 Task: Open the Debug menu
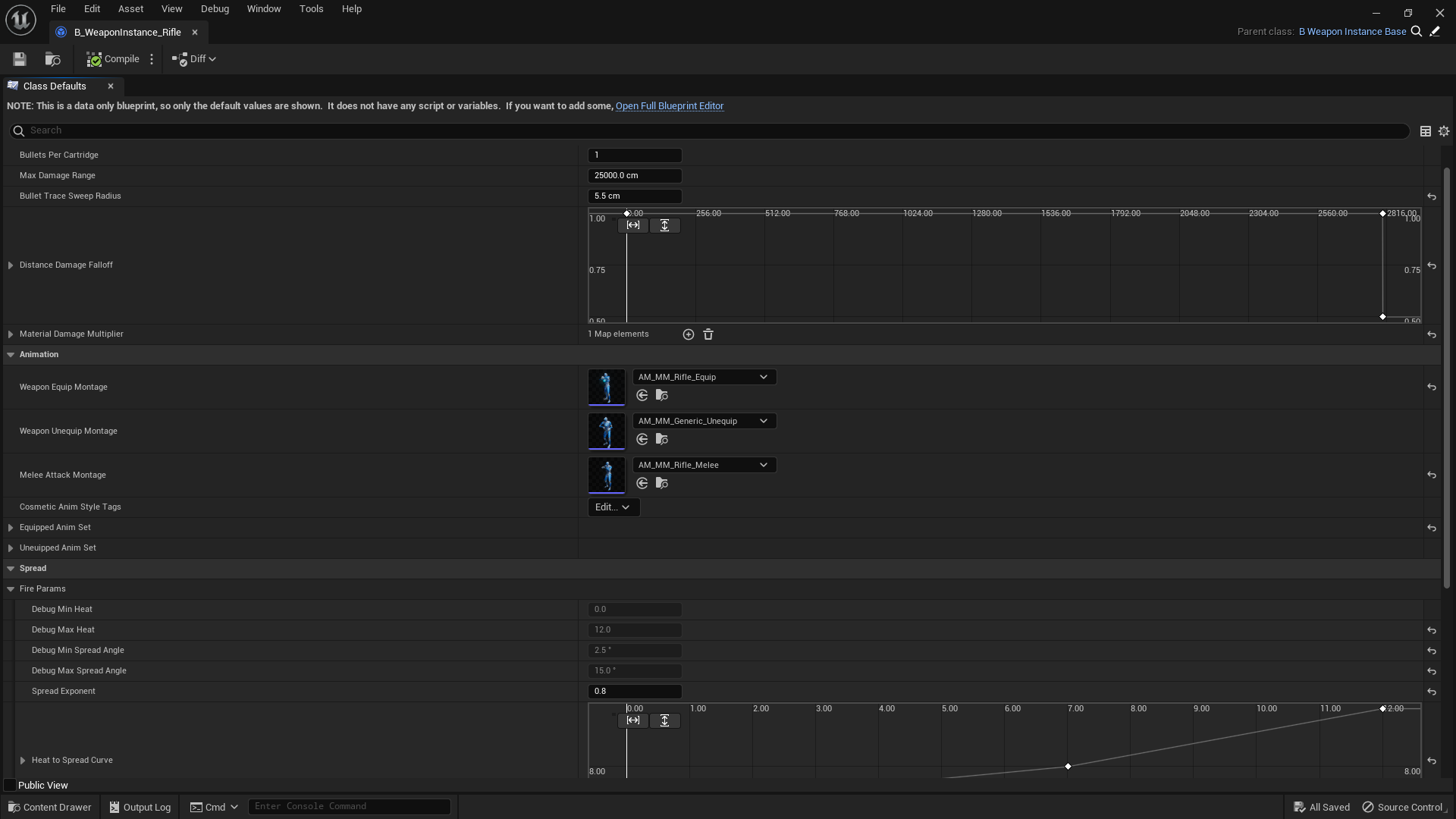click(215, 9)
